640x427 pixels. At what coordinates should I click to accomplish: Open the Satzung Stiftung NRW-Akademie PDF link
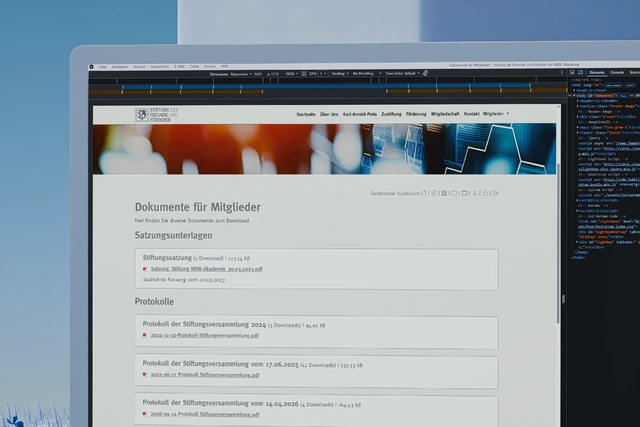[x=207, y=269]
